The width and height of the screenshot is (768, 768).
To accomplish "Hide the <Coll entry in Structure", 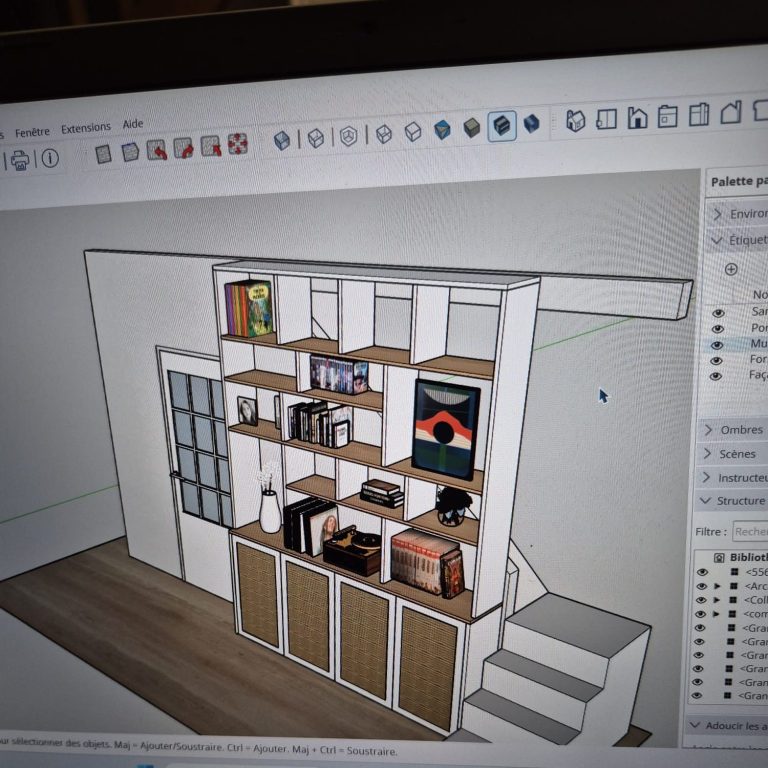I will pos(701,600).
